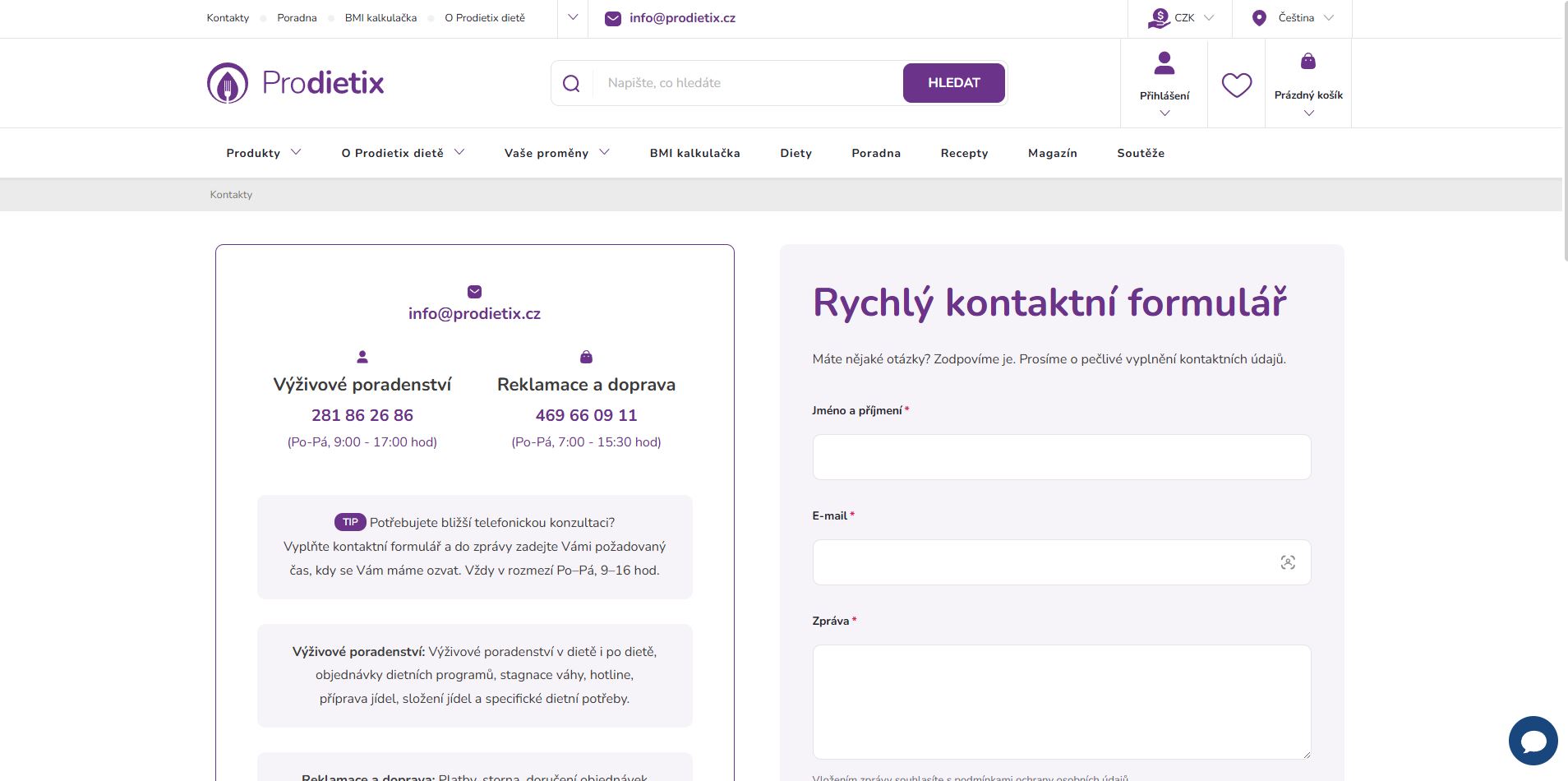Click the Zpráva textarea
This screenshot has width=1568, height=781.
[x=1062, y=702]
